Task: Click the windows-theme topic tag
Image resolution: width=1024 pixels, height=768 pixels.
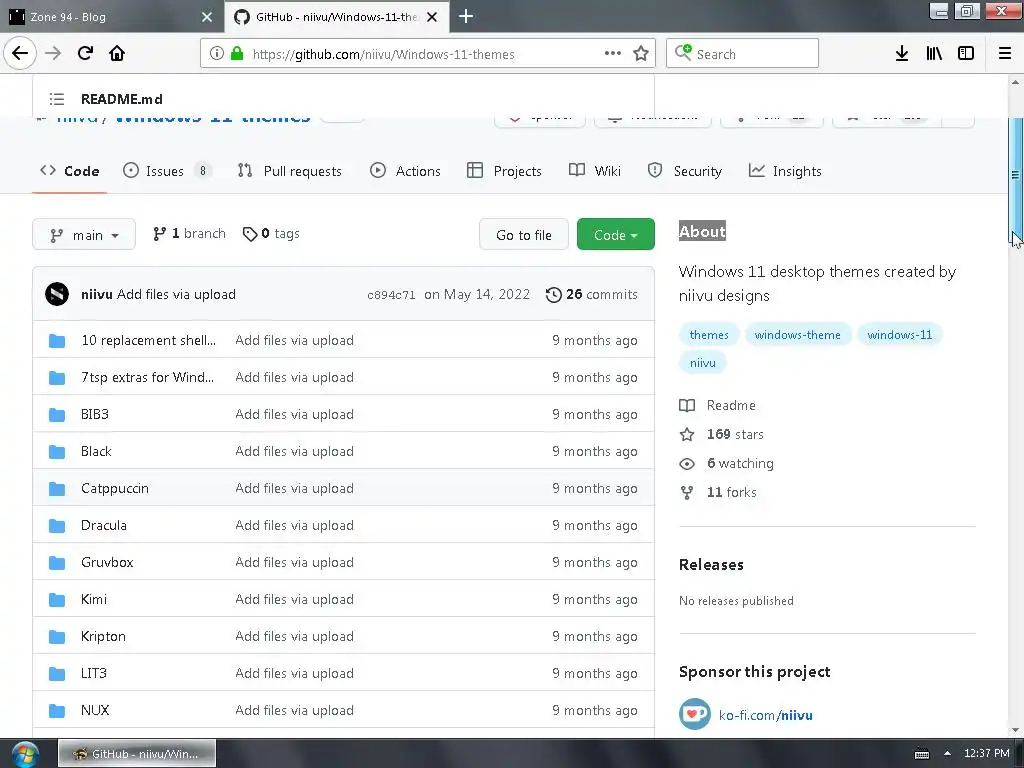Action: pos(797,334)
